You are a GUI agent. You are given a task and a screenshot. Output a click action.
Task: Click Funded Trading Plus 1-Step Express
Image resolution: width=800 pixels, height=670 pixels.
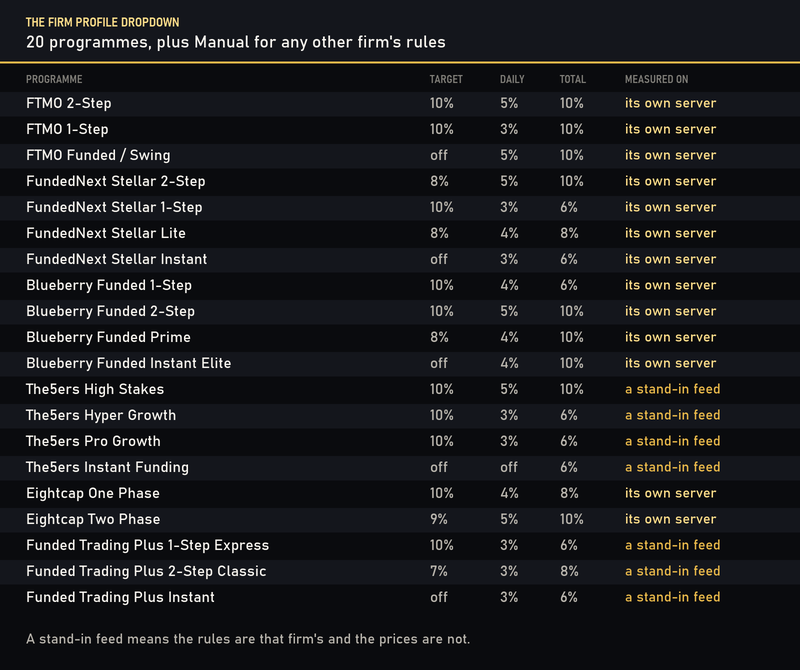(x=400, y=546)
